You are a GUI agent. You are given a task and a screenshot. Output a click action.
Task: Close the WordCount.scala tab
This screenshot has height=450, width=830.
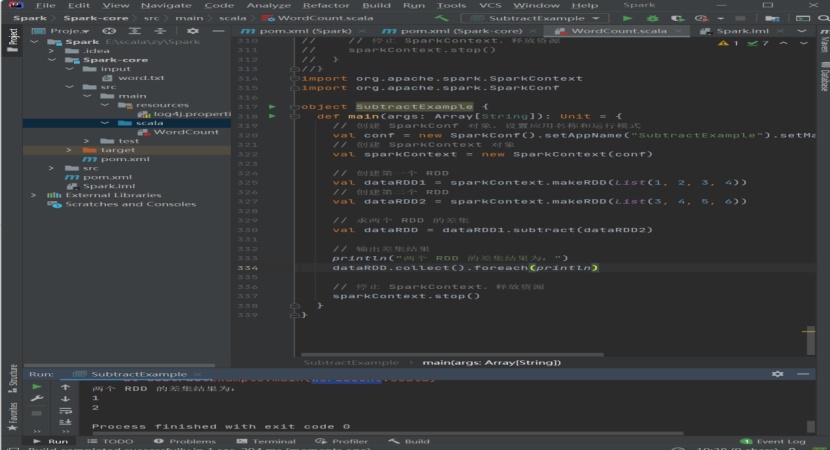[x=679, y=31]
